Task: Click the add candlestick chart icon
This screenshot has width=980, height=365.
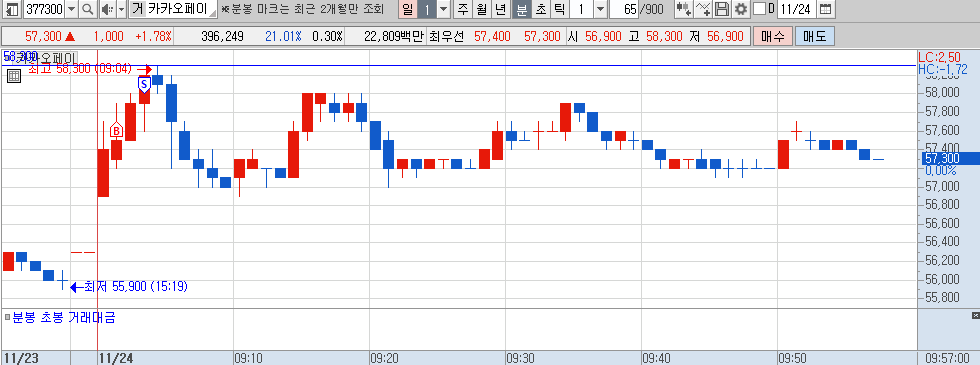Action: pyautogui.click(x=684, y=9)
